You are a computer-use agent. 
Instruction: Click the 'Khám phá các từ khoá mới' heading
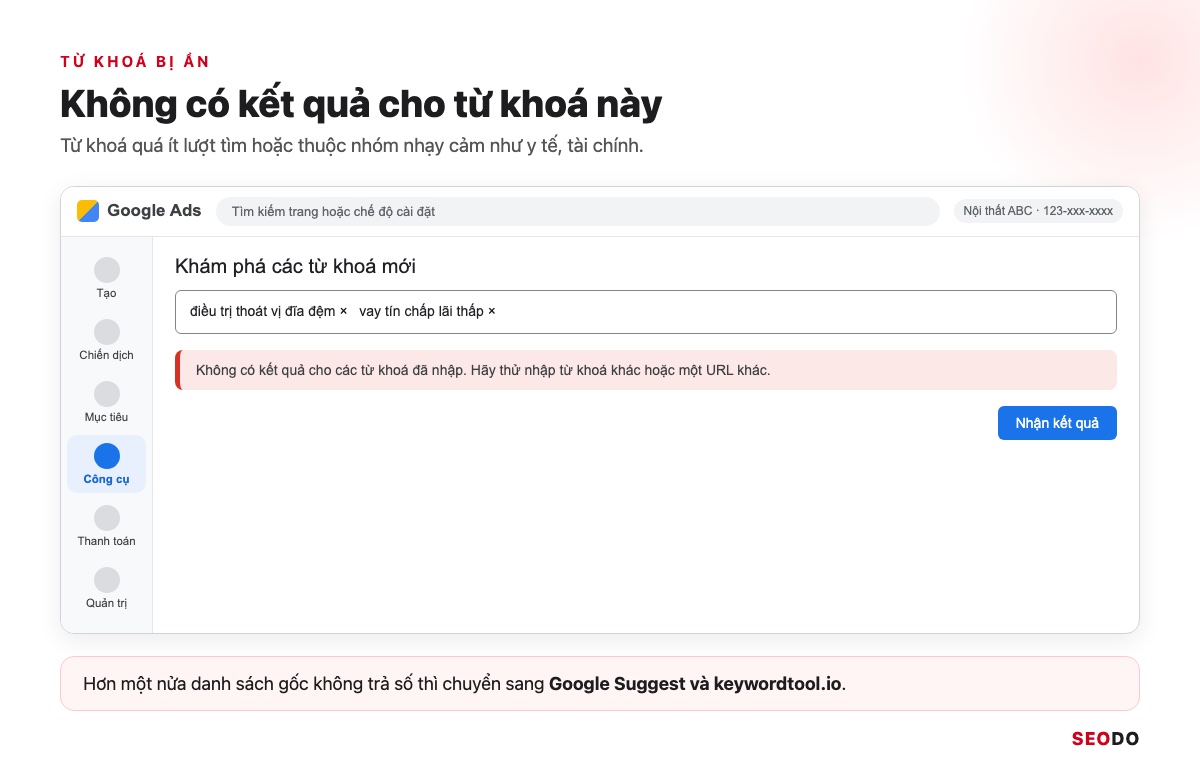[295, 266]
